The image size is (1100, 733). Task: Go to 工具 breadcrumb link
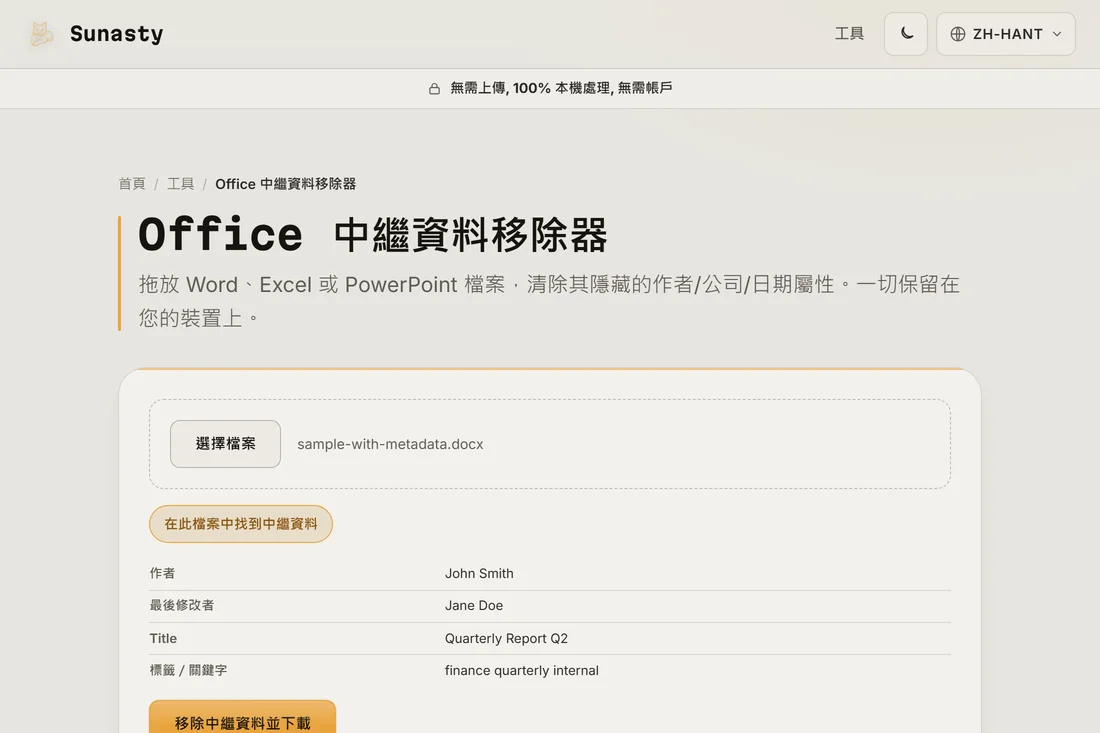(180, 184)
